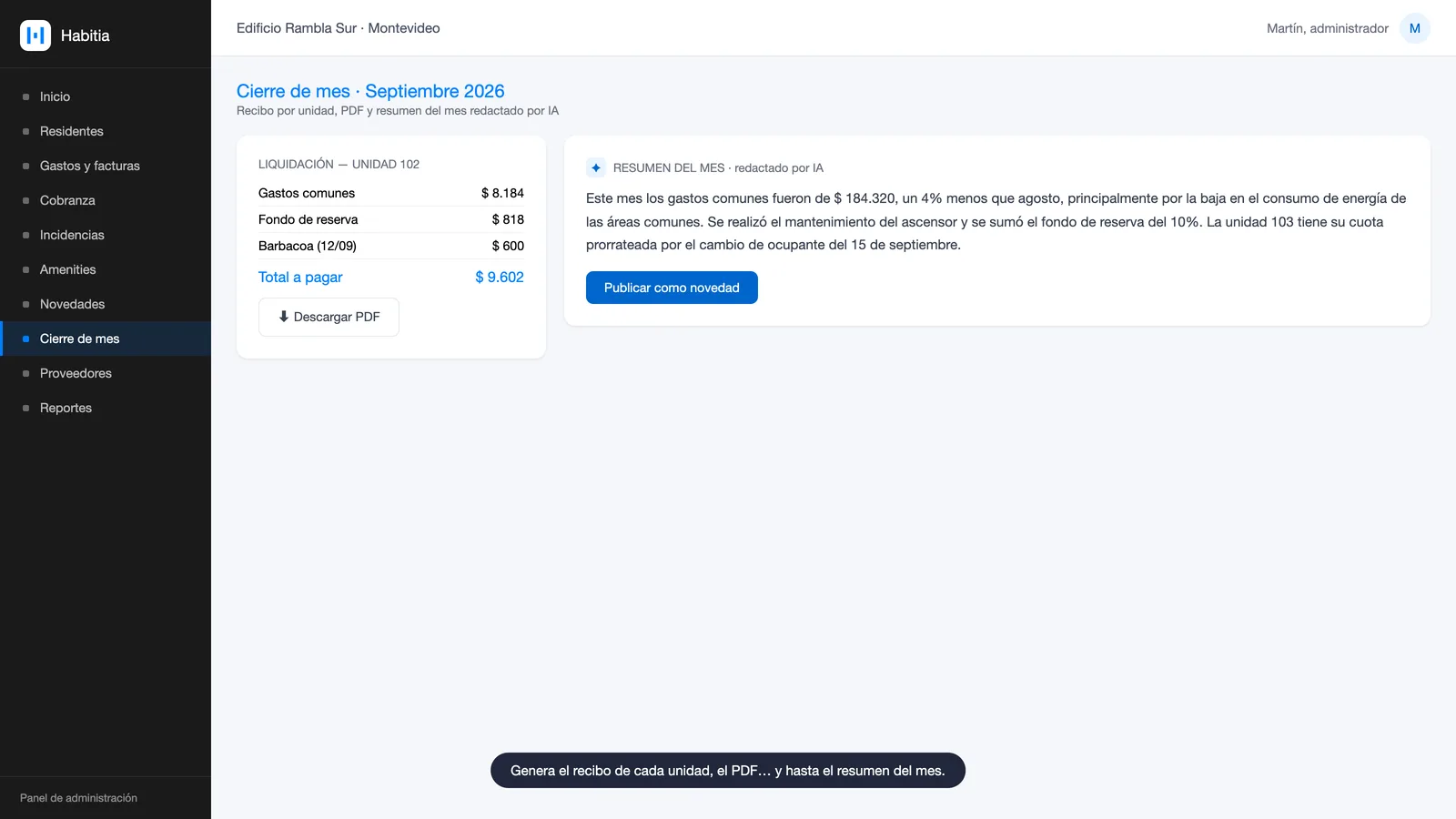
Task: Select Cierre de mes menu item
Action: click(106, 339)
